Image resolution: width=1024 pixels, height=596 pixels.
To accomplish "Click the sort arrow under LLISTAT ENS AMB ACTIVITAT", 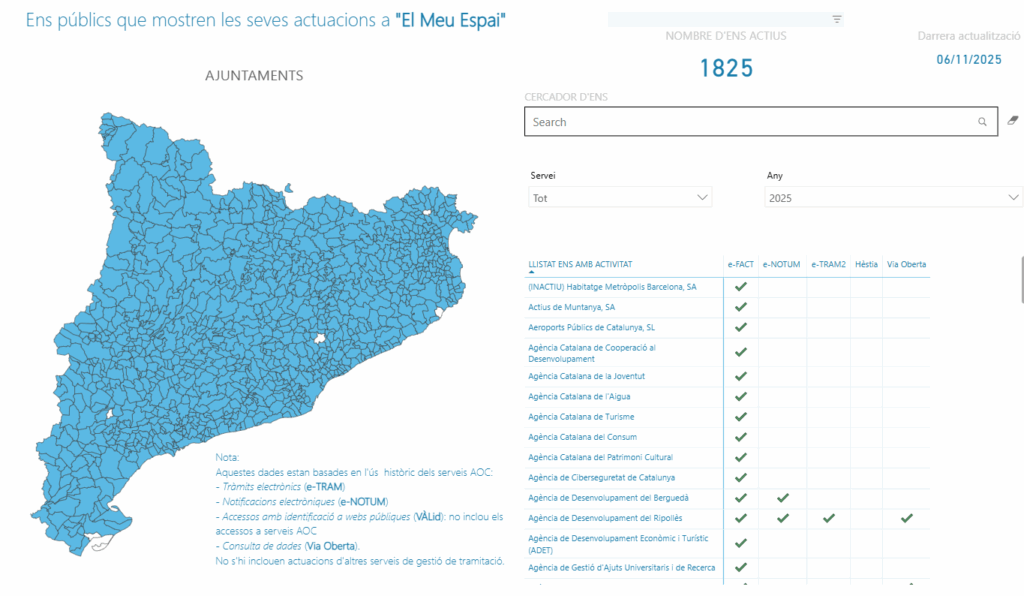I will (531, 272).
